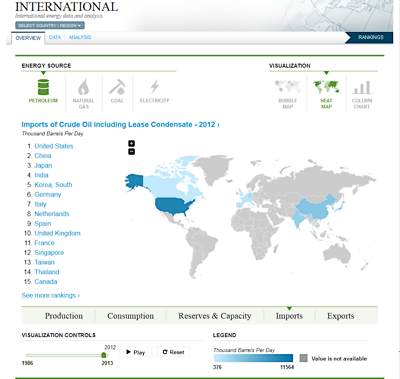Select the Heat Map visualization icon
Viewport: 400px width, 379px height.
pyautogui.click(x=326, y=87)
